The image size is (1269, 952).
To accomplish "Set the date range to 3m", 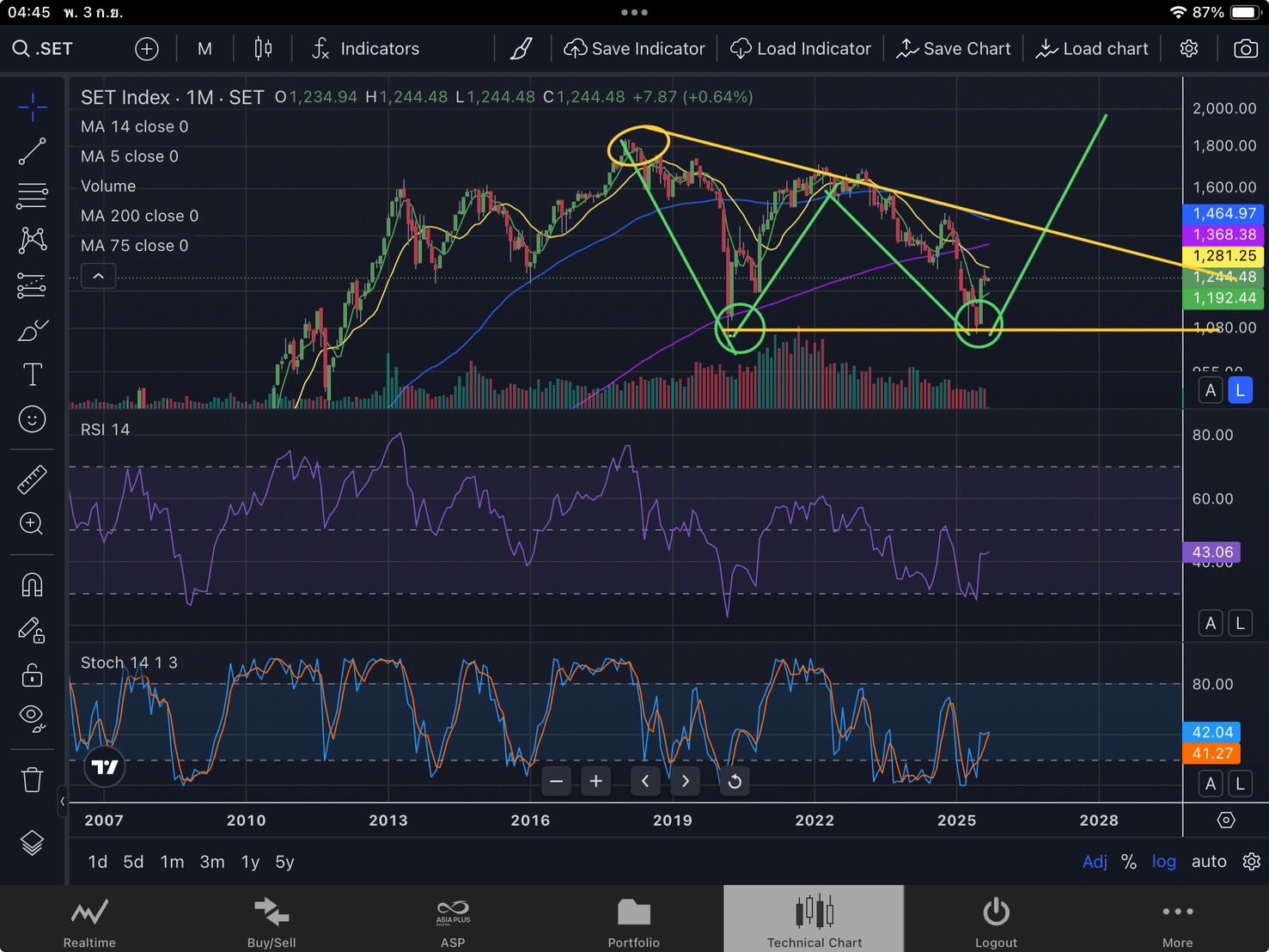I will [212, 862].
